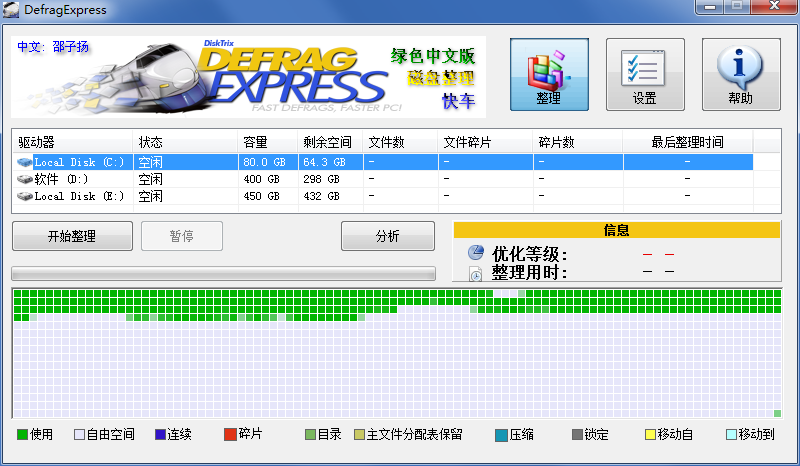Click the 主文件分配表保留 legend swatch

[x=360, y=434]
